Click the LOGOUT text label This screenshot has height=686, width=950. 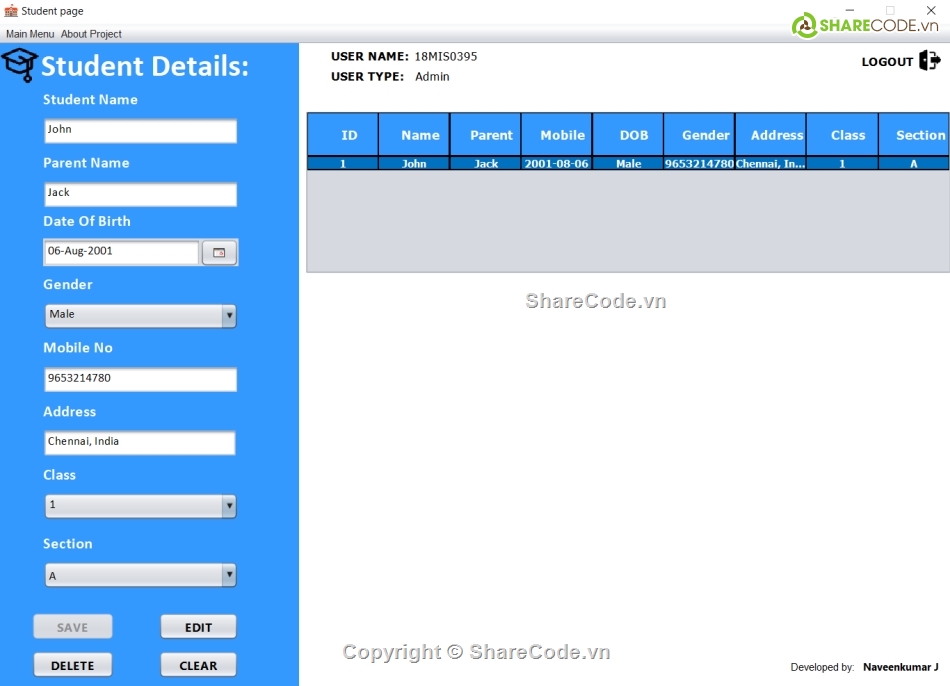tap(887, 62)
